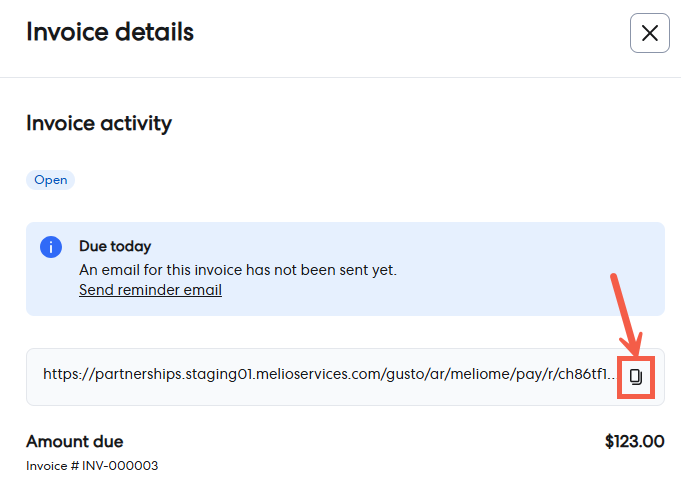681x484 pixels.
Task: Click the Amount due label
Action: tap(75, 441)
